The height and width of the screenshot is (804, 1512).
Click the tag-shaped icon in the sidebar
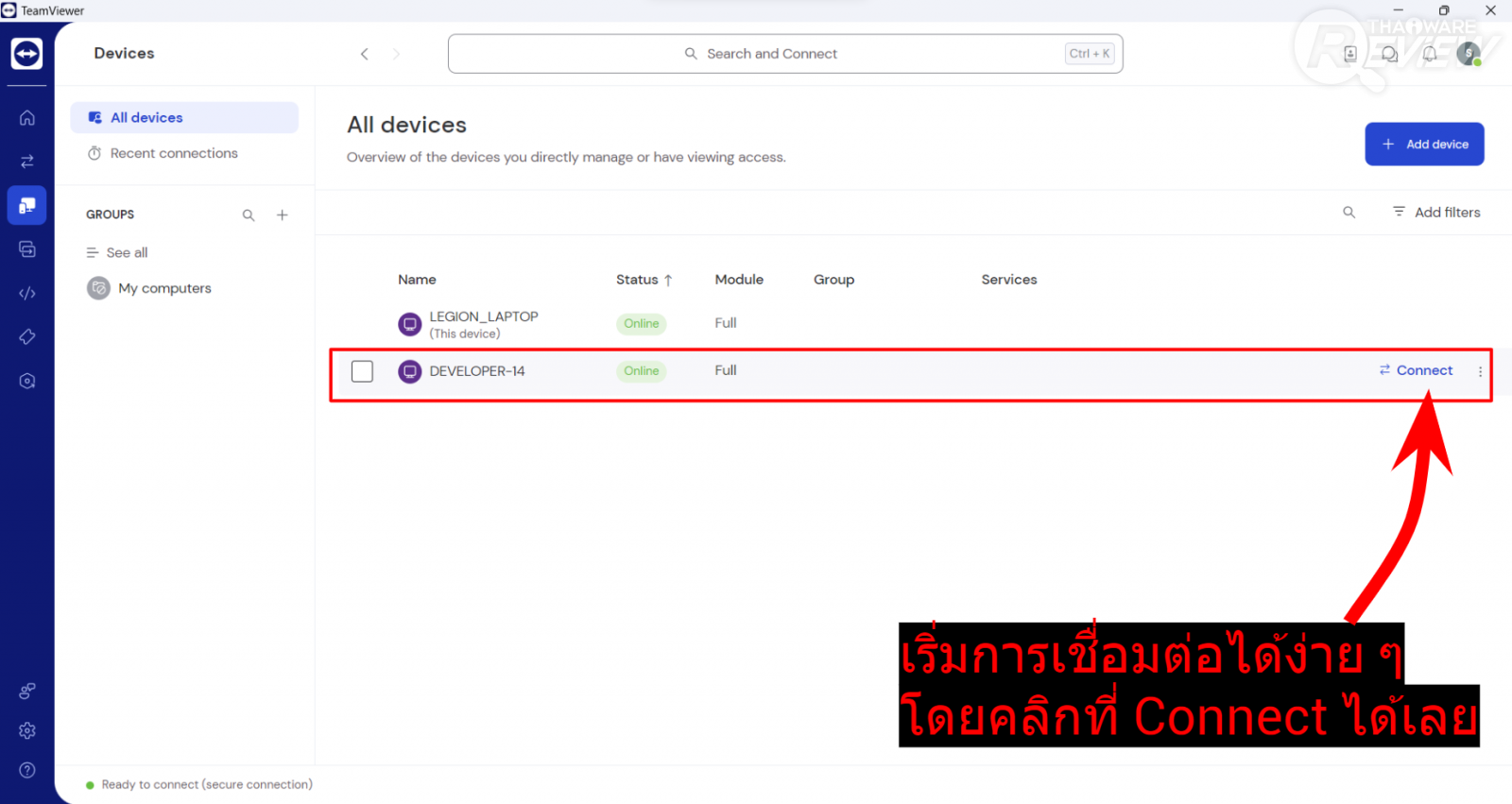(27, 337)
